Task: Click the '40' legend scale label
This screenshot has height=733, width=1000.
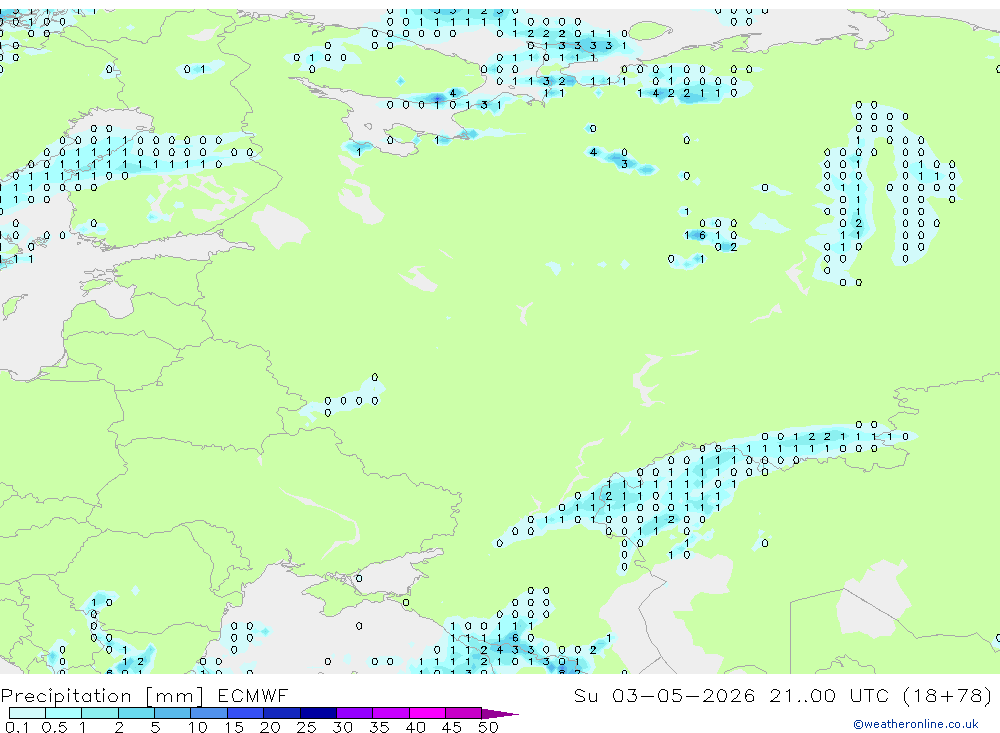Action: tap(415, 727)
